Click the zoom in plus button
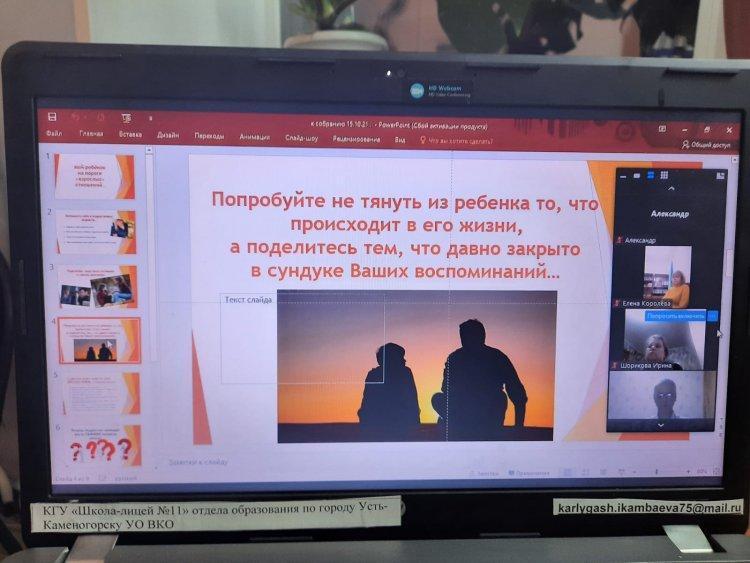The width and height of the screenshot is (750, 563). (688, 472)
